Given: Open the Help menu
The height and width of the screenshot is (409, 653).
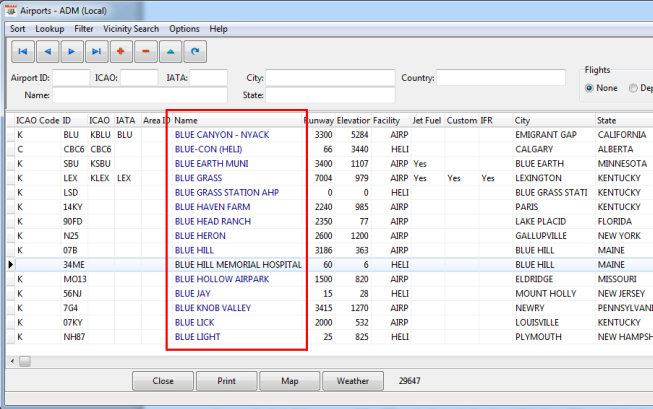Looking at the screenshot, I should tap(218, 29).
